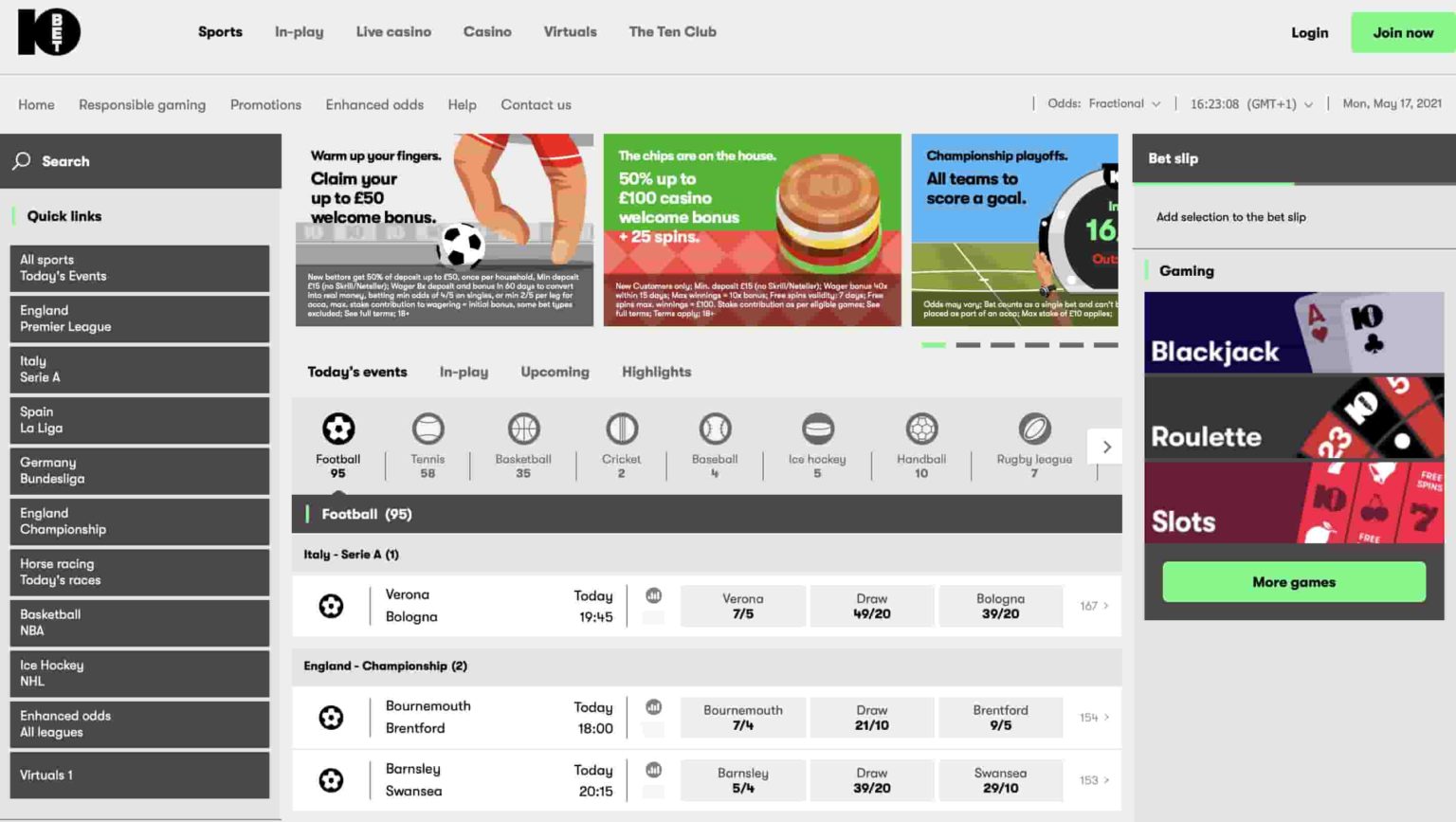Select Swansea 29/10 odds

coord(1000,780)
